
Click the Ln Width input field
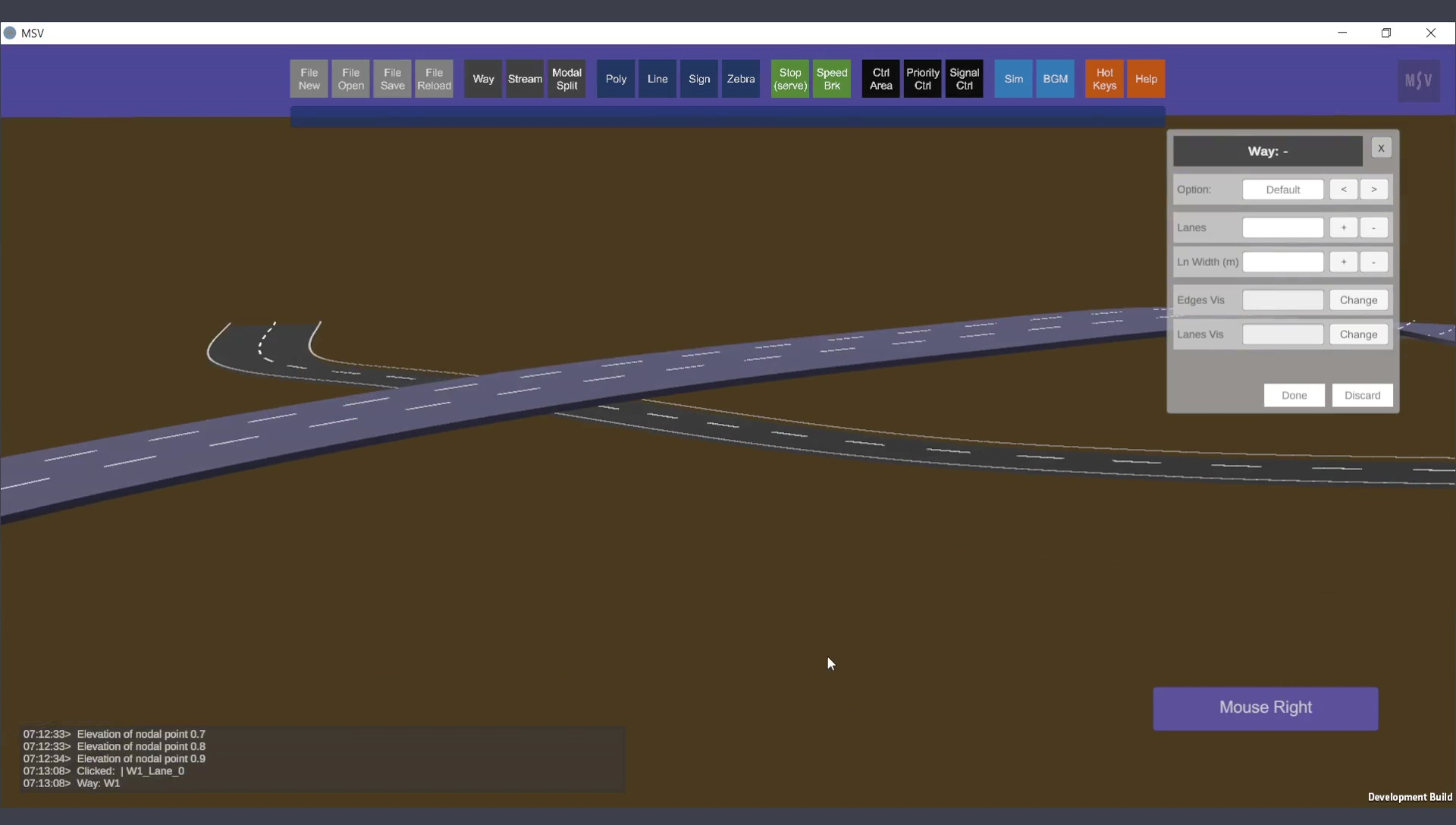pyautogui.click(x=1282, y=262)
